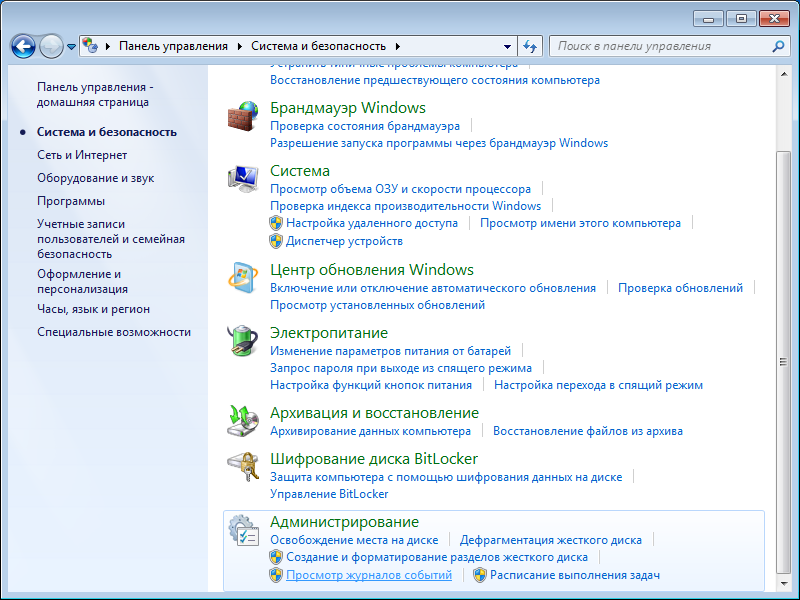Open the Администрирование heading
The width and height of the screenshot is (800, 600).
click(x=344, y=522)
